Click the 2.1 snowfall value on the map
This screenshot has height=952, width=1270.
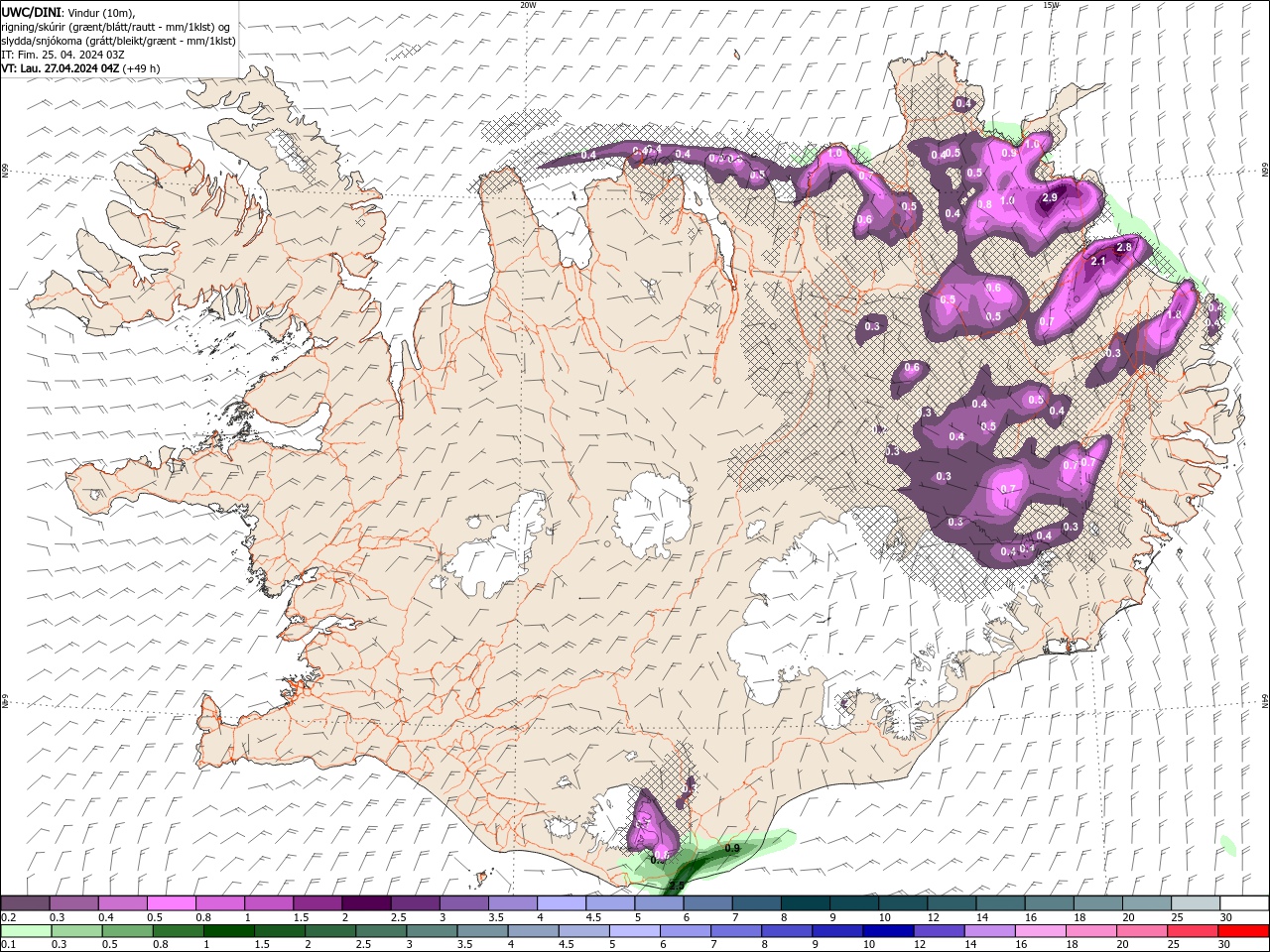(1098, 261)
